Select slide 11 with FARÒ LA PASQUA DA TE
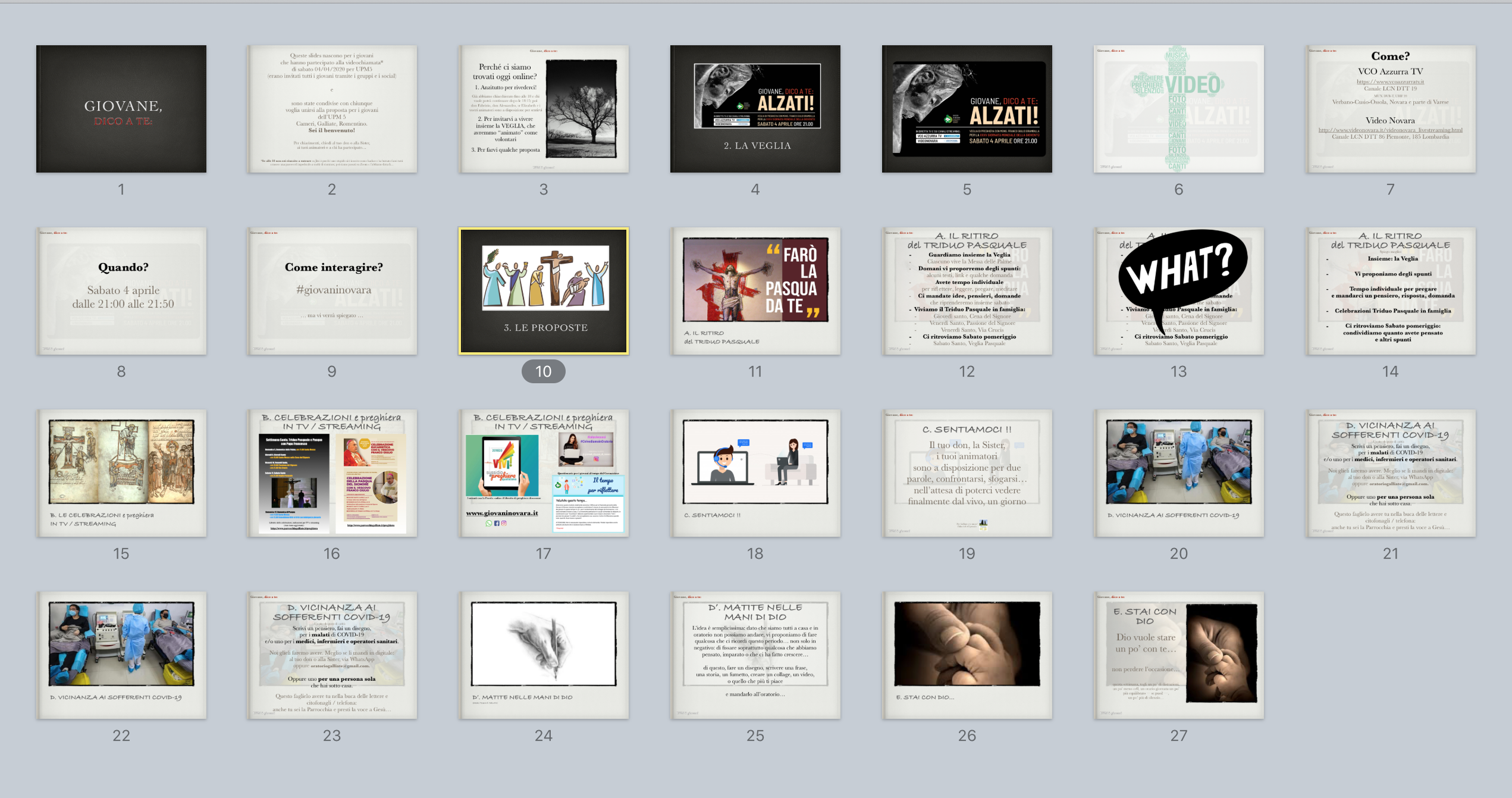 point(755,291)
